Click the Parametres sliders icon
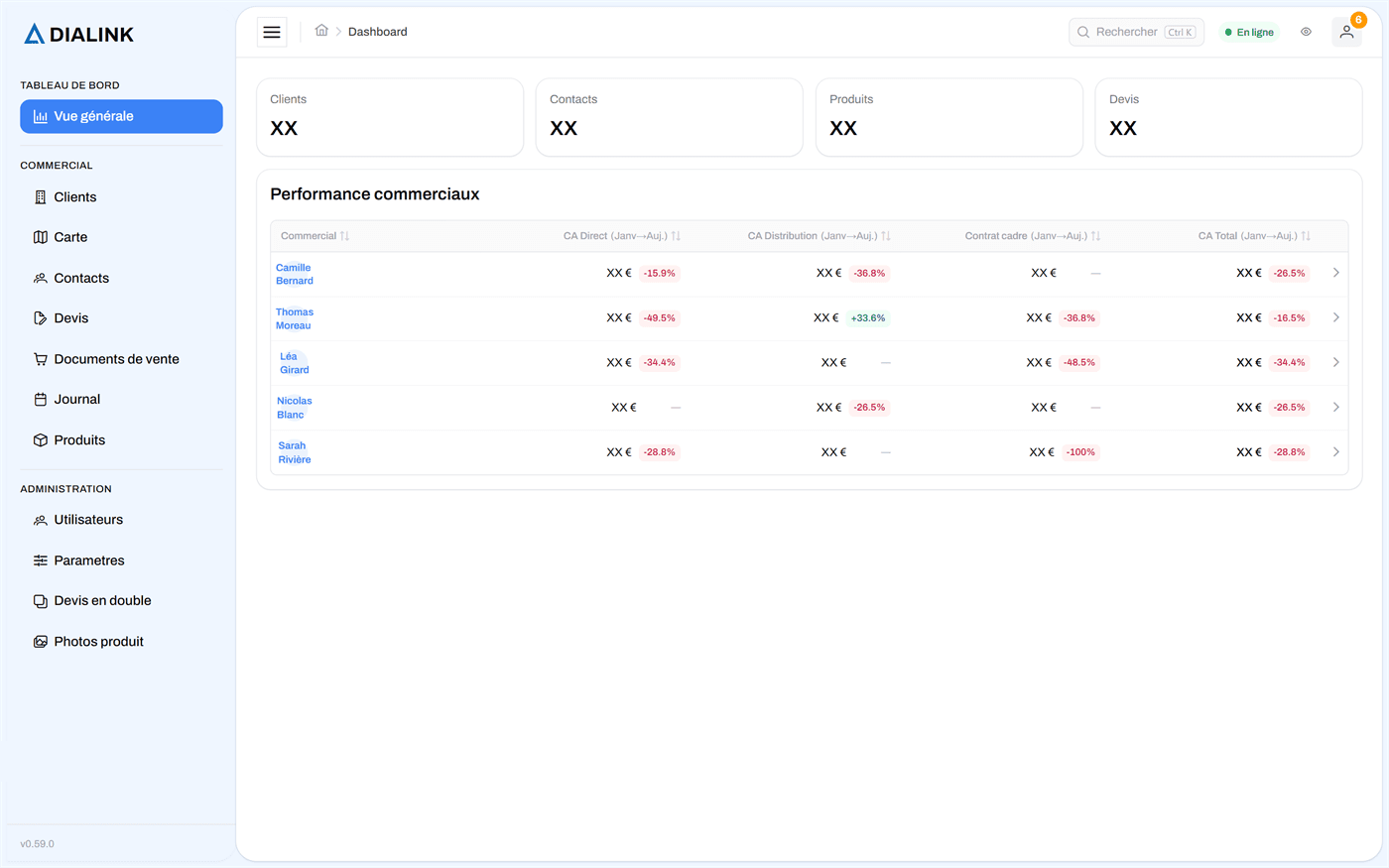Screen dimensions: 1389x868 pos(41,560)
